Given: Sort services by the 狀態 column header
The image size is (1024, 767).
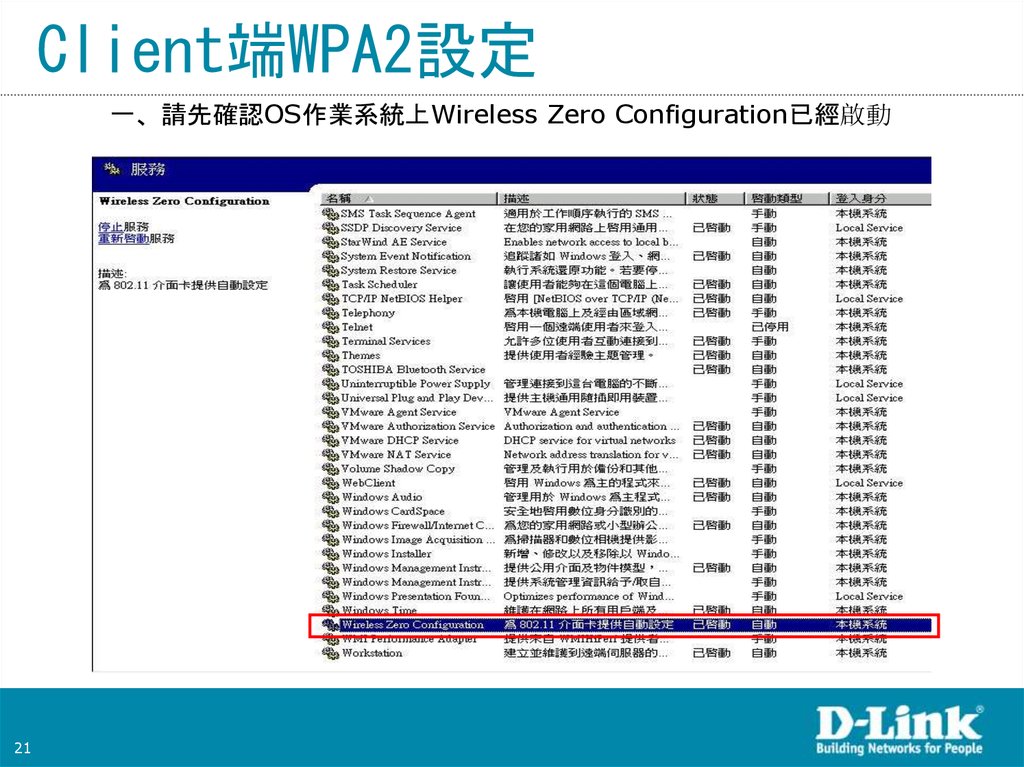Looking at the screenshot, I should [714, 198].
